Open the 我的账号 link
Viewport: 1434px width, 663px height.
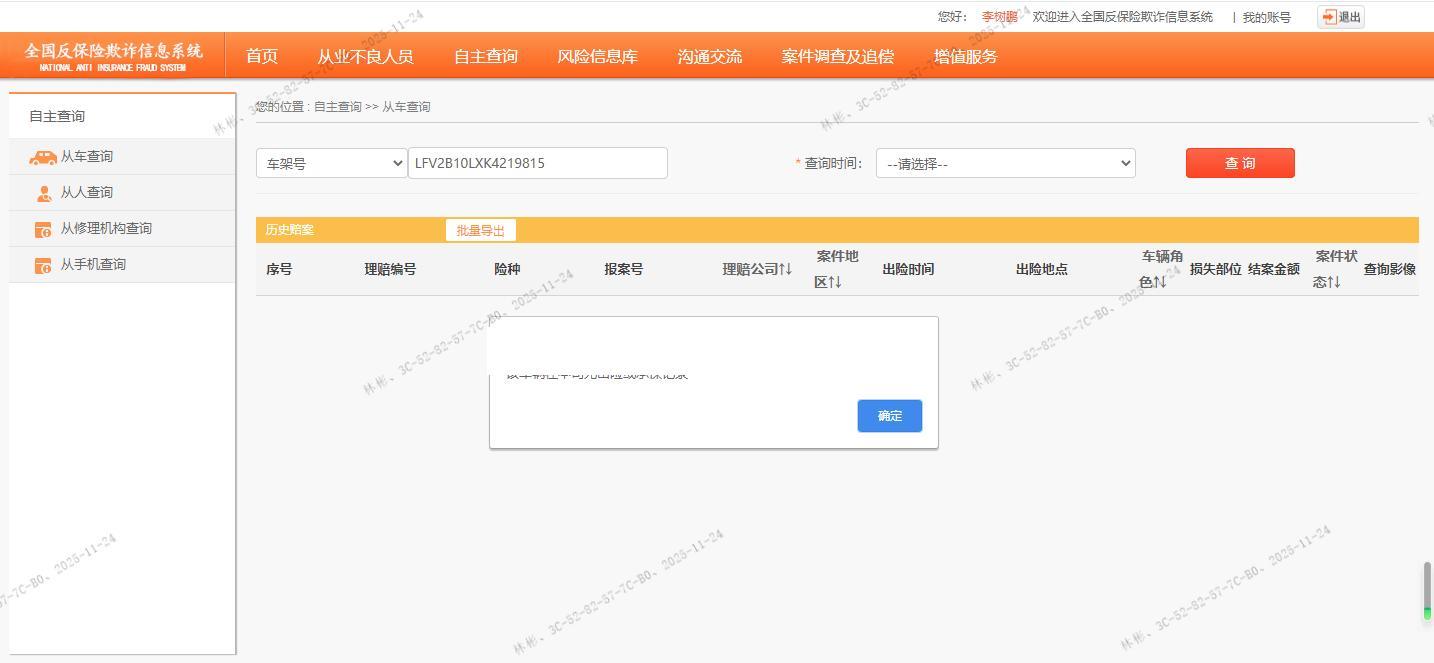pos(1266,17)
